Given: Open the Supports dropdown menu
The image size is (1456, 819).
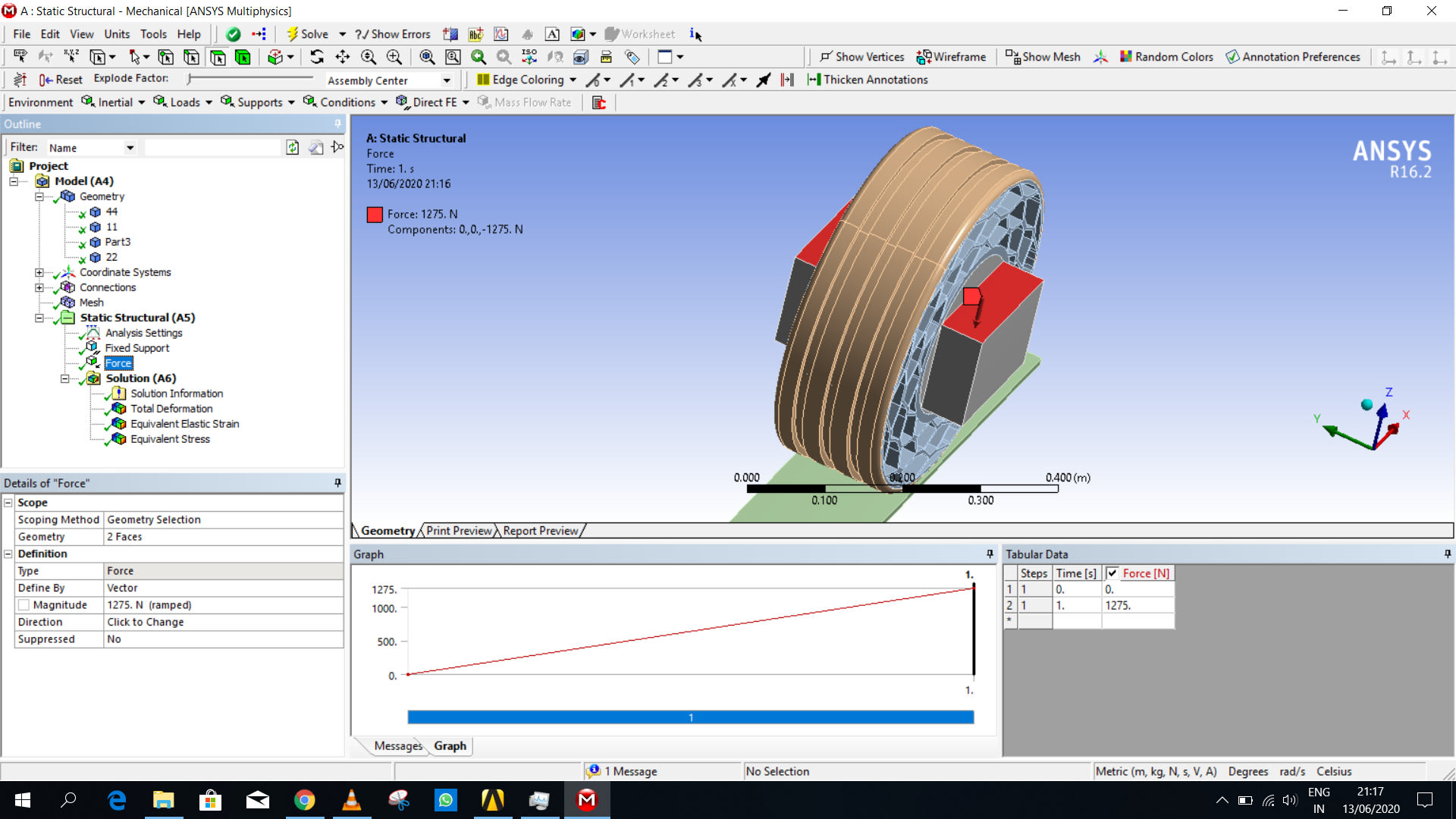Looking at the screenshot, I should [x=258, y=102].
